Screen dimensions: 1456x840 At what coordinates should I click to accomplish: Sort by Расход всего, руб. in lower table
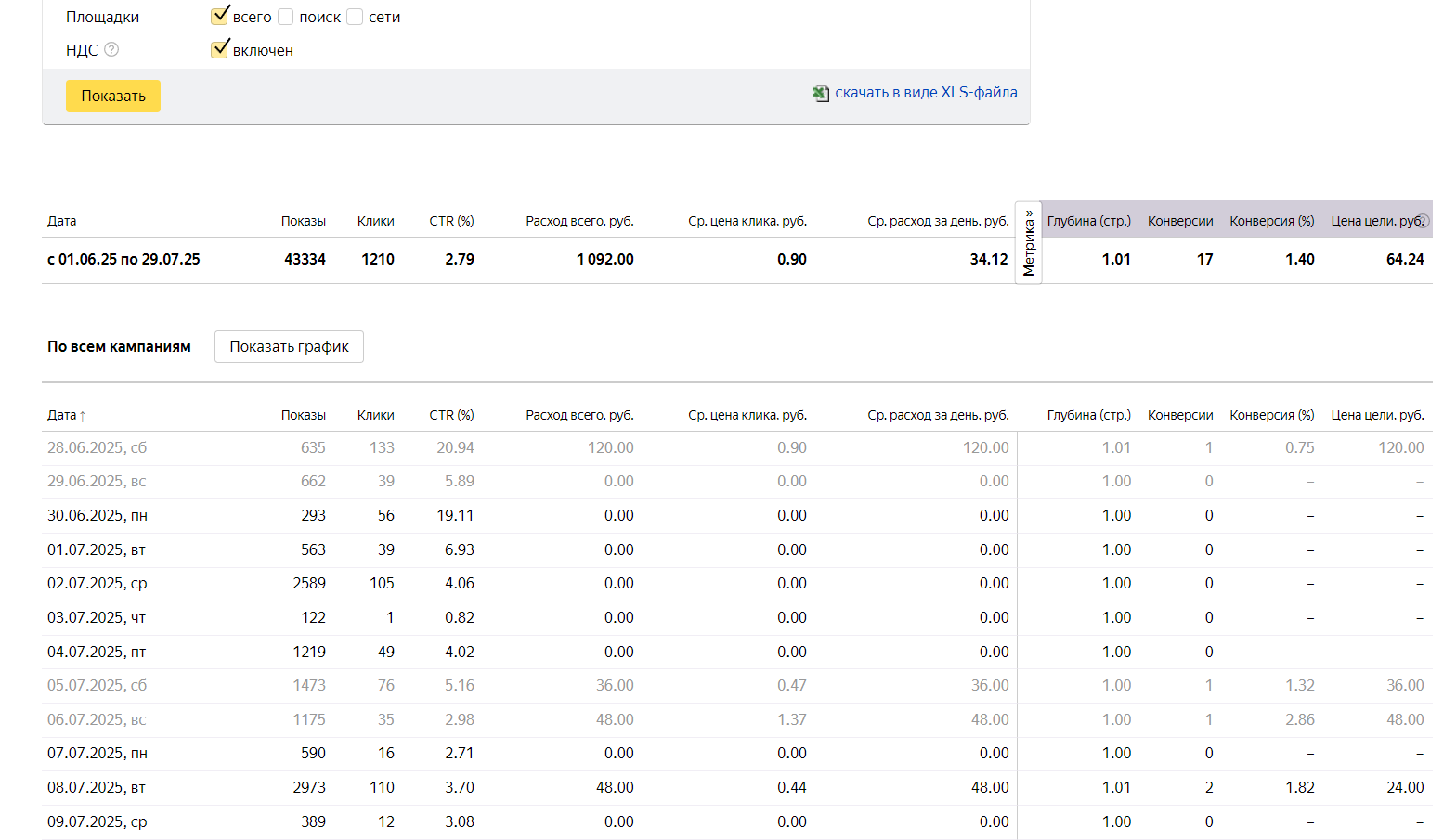(x=579, y=415)
